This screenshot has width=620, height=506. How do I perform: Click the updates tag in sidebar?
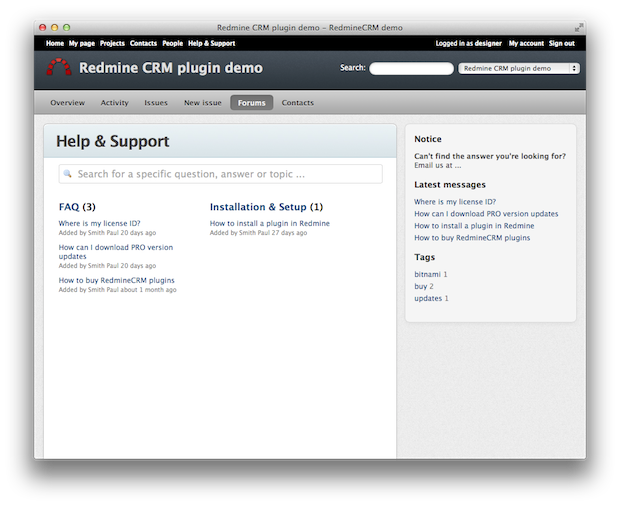(428, 298)
